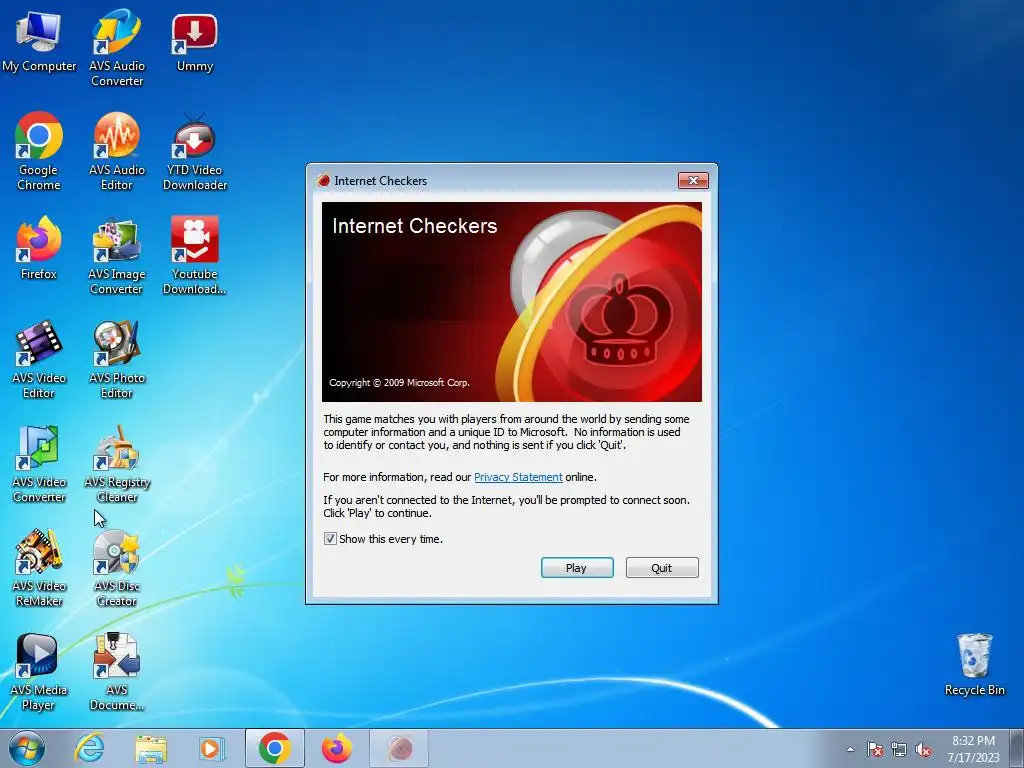
Task: Open the Recycle Bin
Action: (x=974, y=665)
